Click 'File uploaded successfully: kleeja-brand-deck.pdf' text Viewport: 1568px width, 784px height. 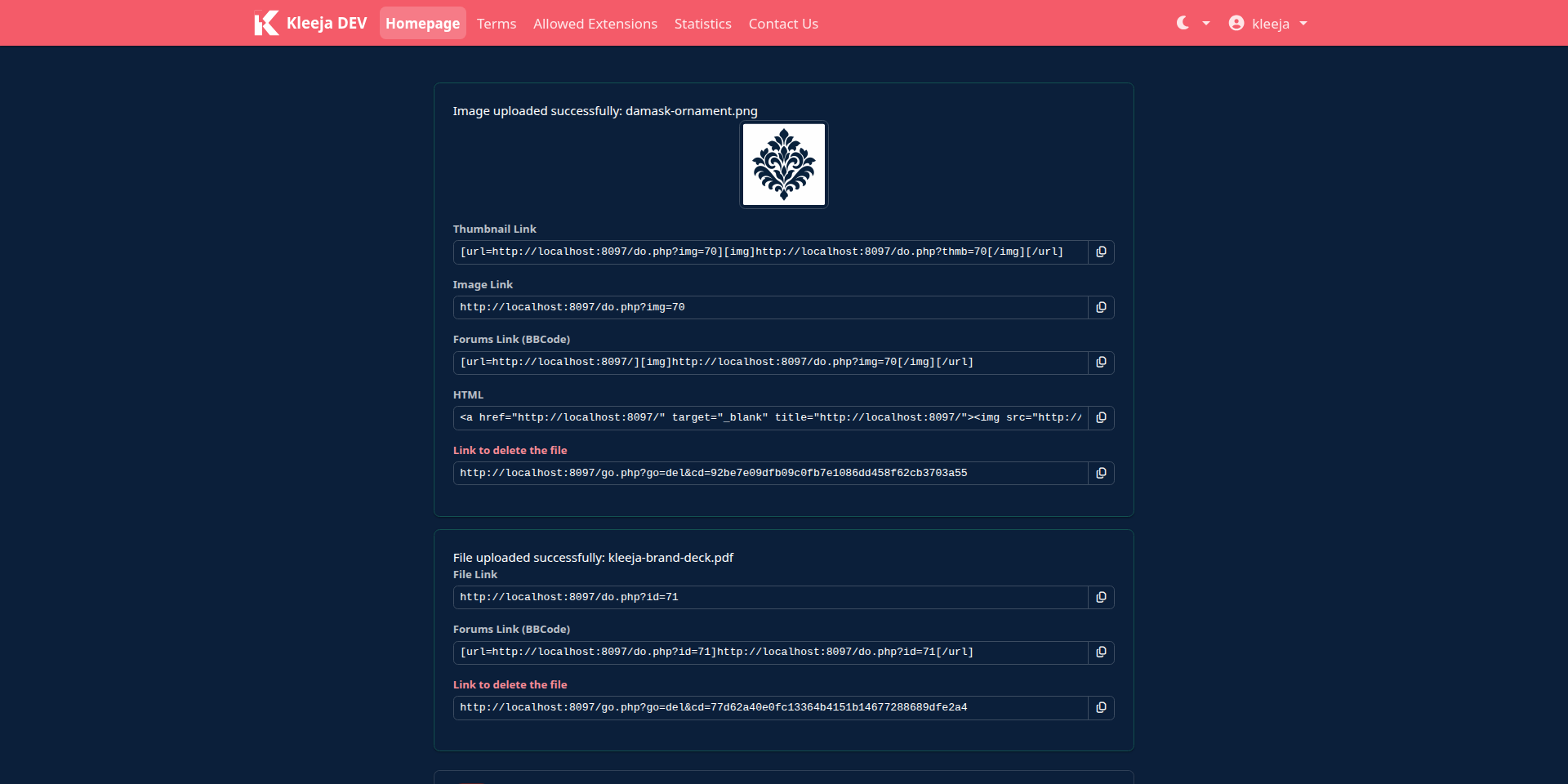click(593, 558)
